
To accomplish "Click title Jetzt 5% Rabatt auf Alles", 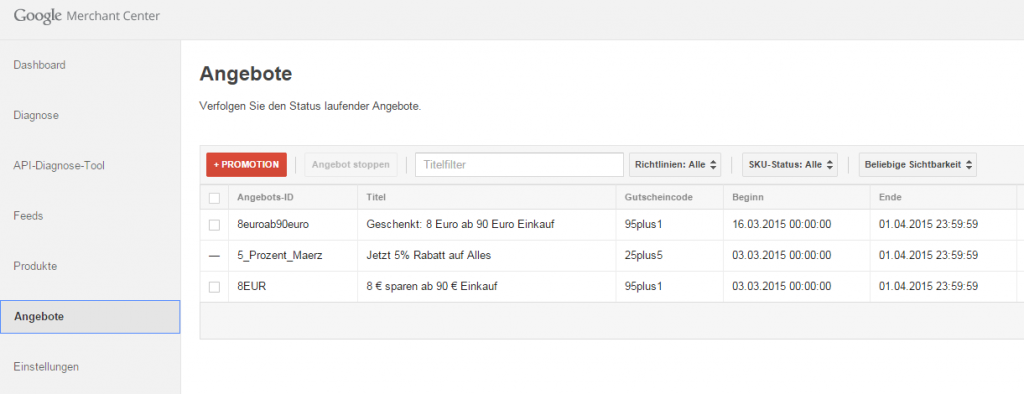I will (x=429, y=255).
